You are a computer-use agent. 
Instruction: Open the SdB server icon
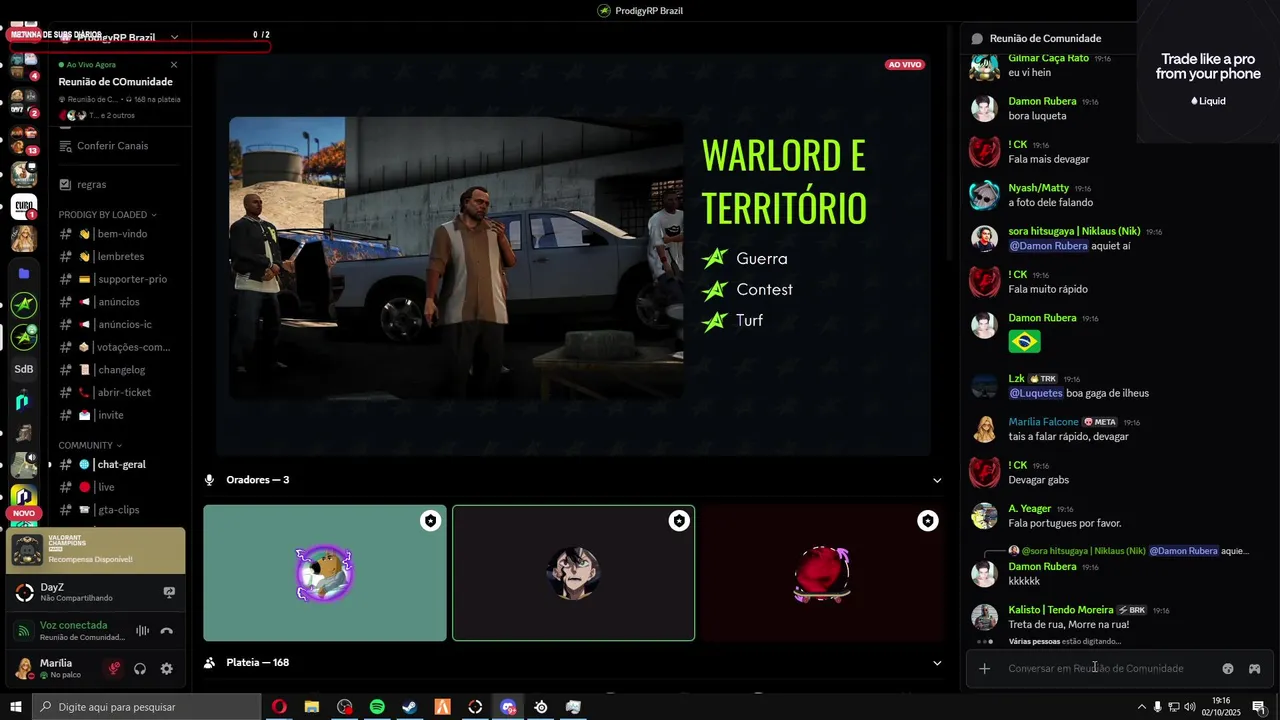tap(24, 369)
